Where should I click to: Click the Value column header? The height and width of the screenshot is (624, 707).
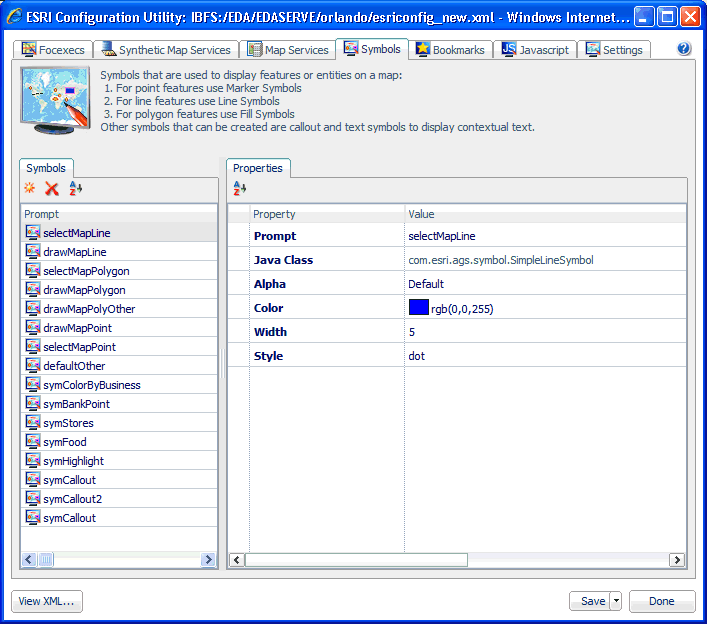pyautogui.click(x=546, y=214)
